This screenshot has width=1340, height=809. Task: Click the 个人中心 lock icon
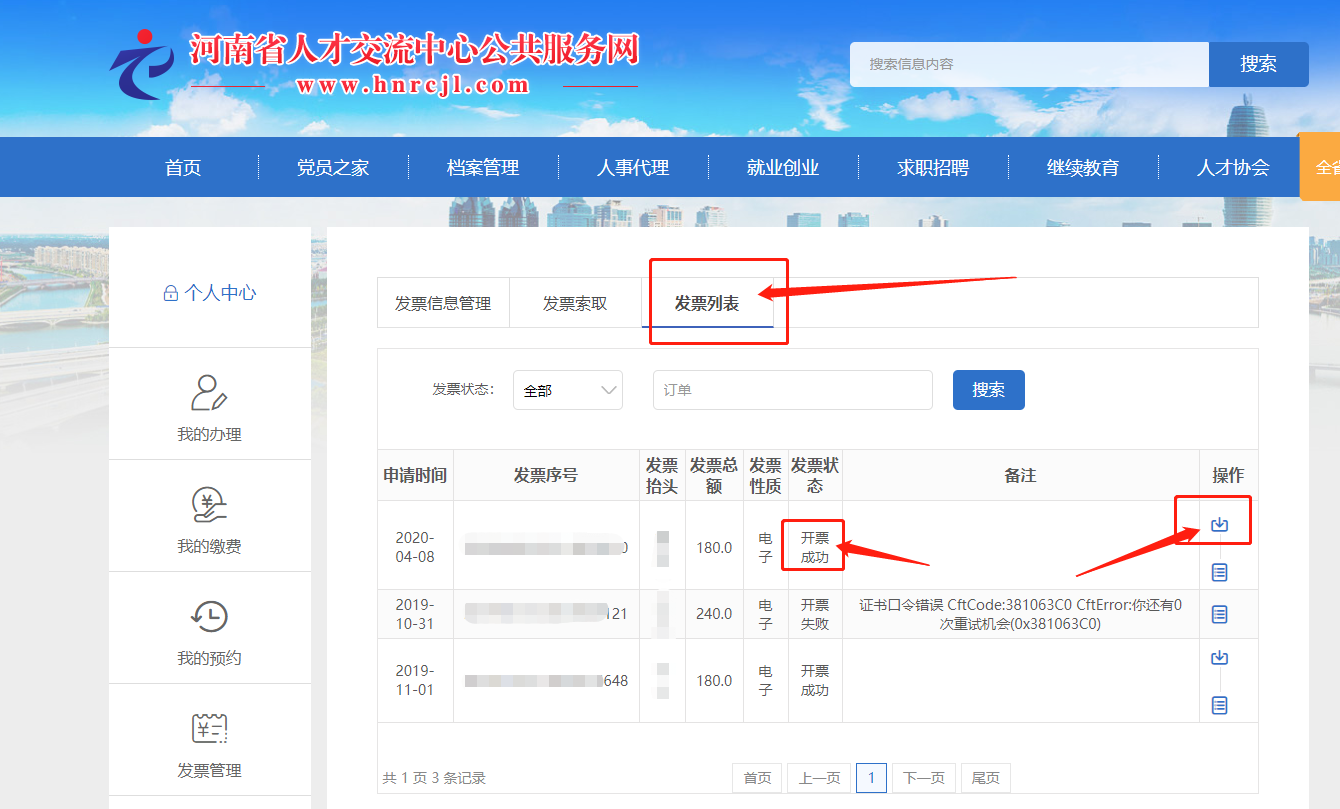[170, 293]
